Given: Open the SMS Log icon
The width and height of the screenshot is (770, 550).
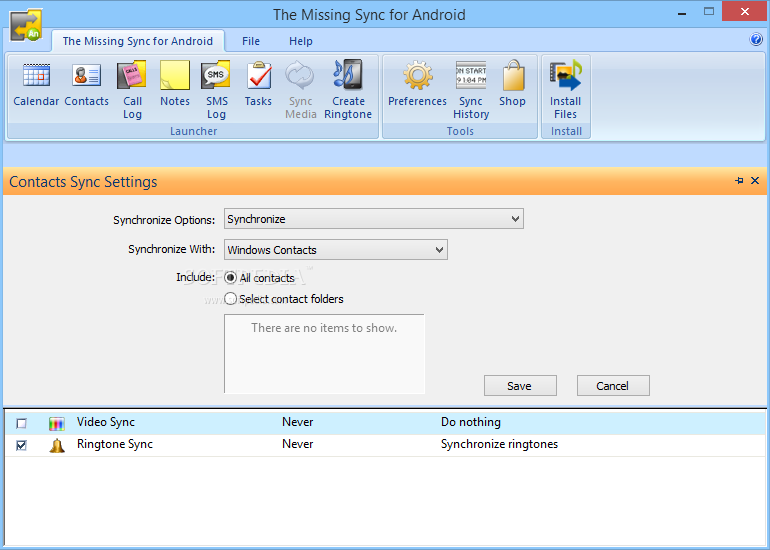Looking at the screenshot, I should 216,90.
